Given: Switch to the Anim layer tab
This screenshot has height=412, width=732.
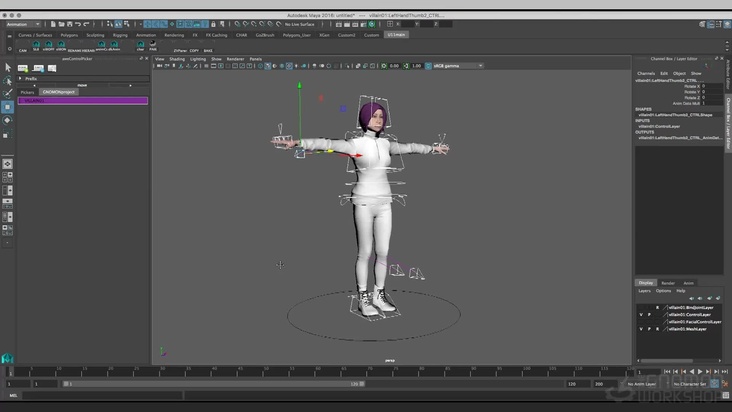Looking at the screenshot, I should click(x=688, y=283).
